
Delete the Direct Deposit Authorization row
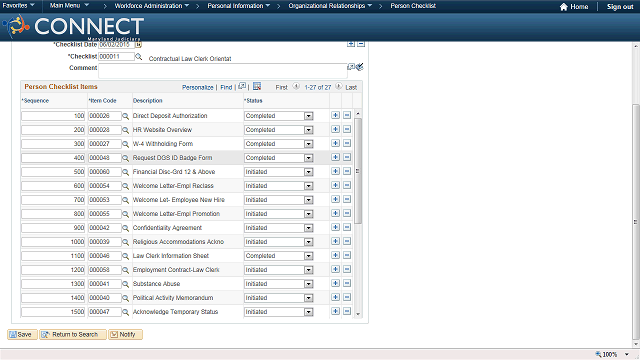click(347, 116)
